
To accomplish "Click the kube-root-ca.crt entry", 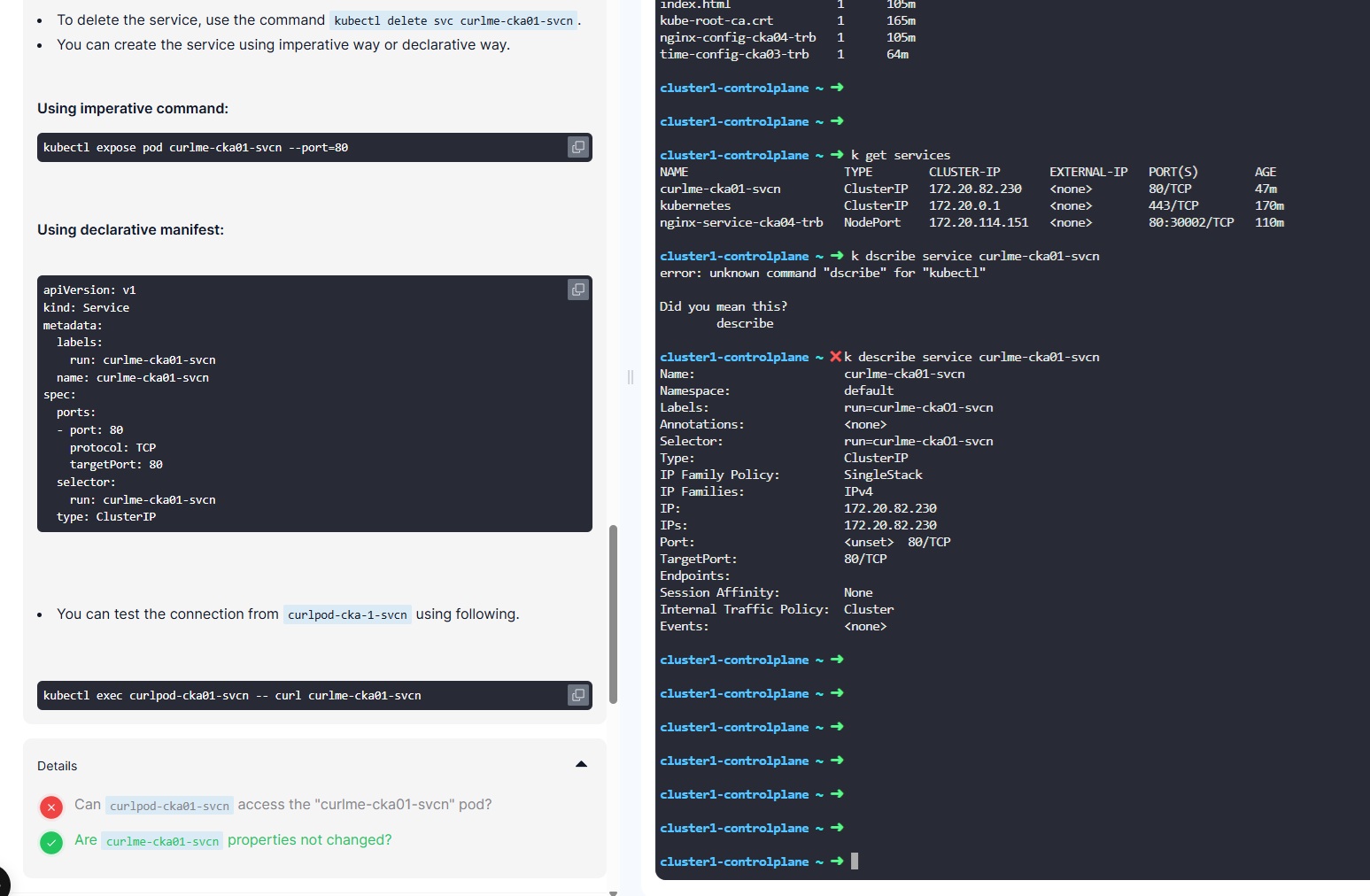I will [x=716, y=20].
